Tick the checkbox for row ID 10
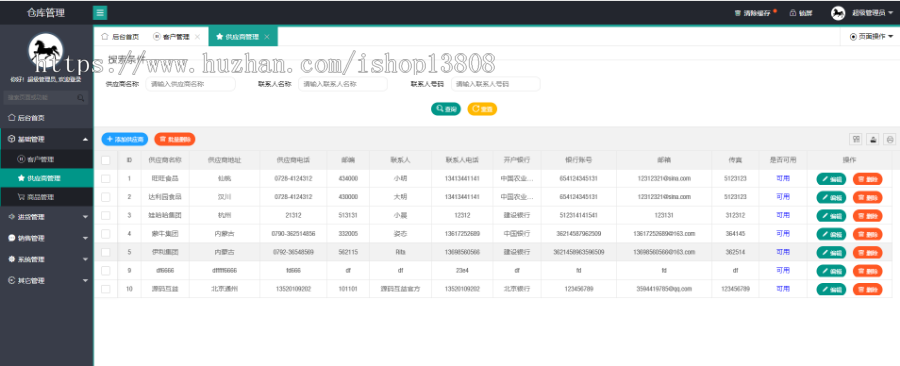The height and width of the screenshot is (366, 900). pos(106,289)
